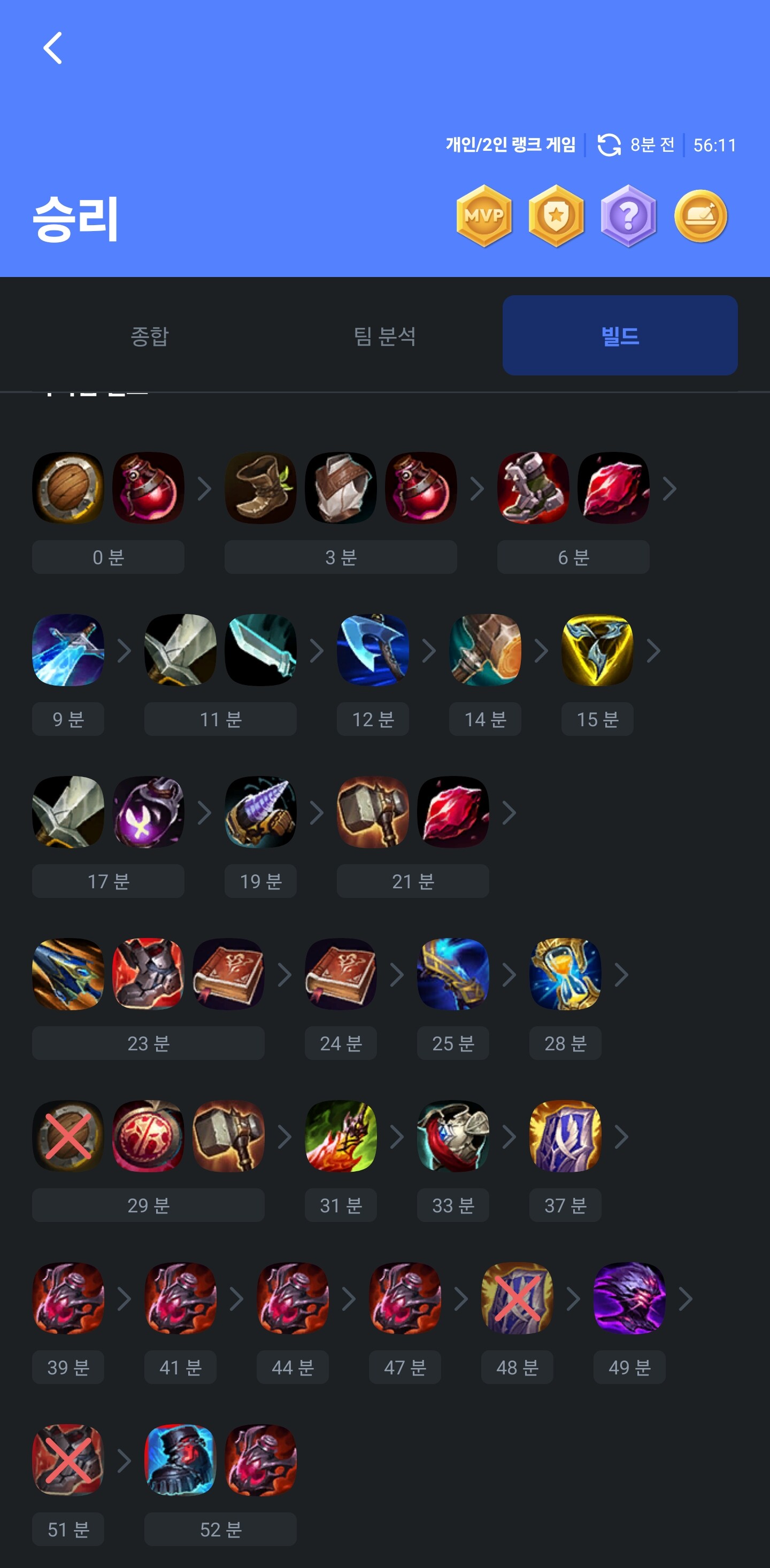Select the 빌드 tab
Screen dimensions: 770x1568
tap(620, 335)
